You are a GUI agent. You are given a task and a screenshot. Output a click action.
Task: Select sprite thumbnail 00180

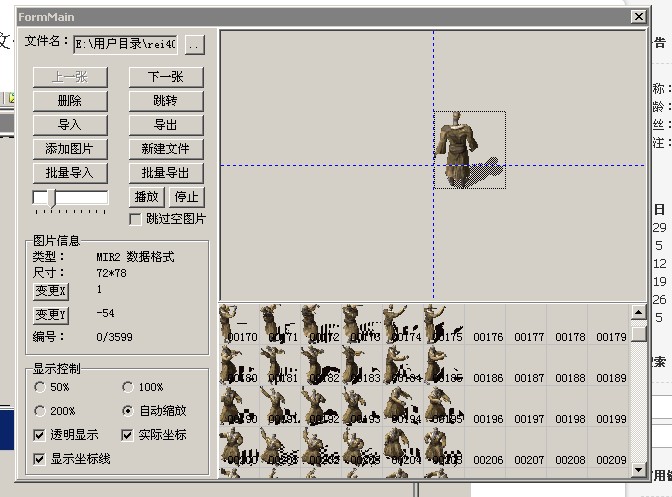point(239,365)
